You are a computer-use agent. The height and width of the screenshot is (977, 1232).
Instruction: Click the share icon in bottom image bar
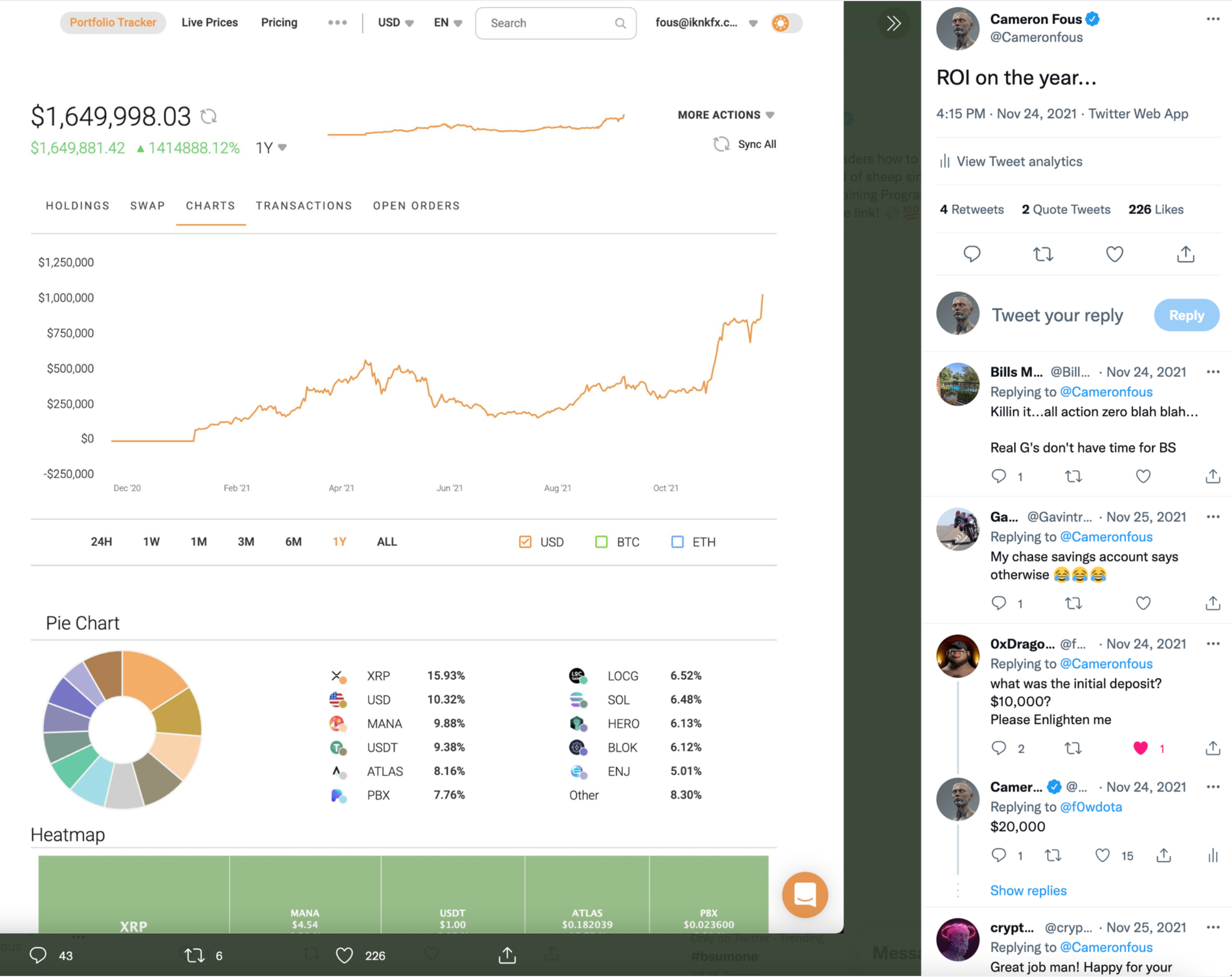coord(507,955)
